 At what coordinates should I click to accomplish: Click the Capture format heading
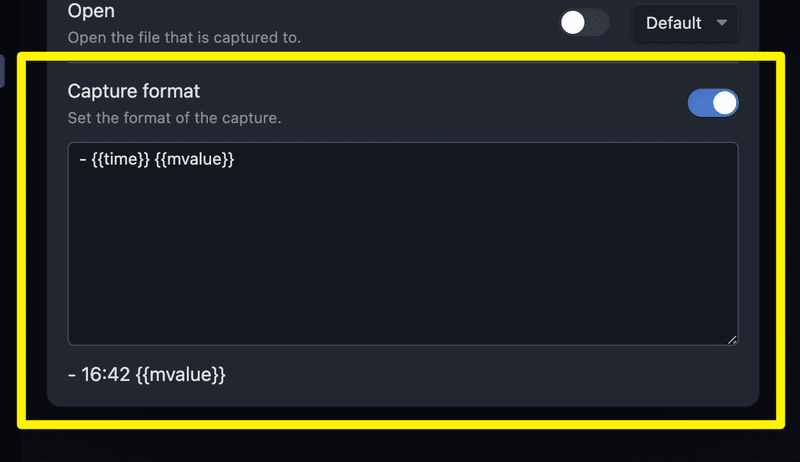pyautogui.click(x=134, y=91)
